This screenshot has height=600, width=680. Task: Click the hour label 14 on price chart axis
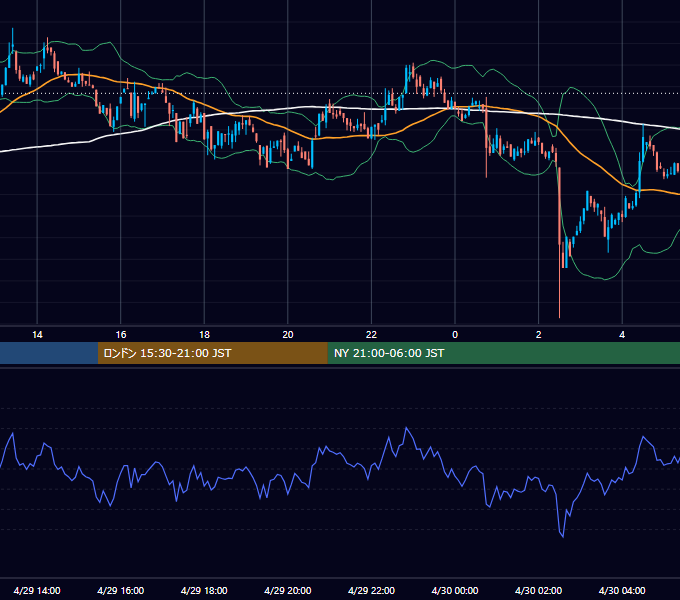pyautogui.click(x=37, y=335)
